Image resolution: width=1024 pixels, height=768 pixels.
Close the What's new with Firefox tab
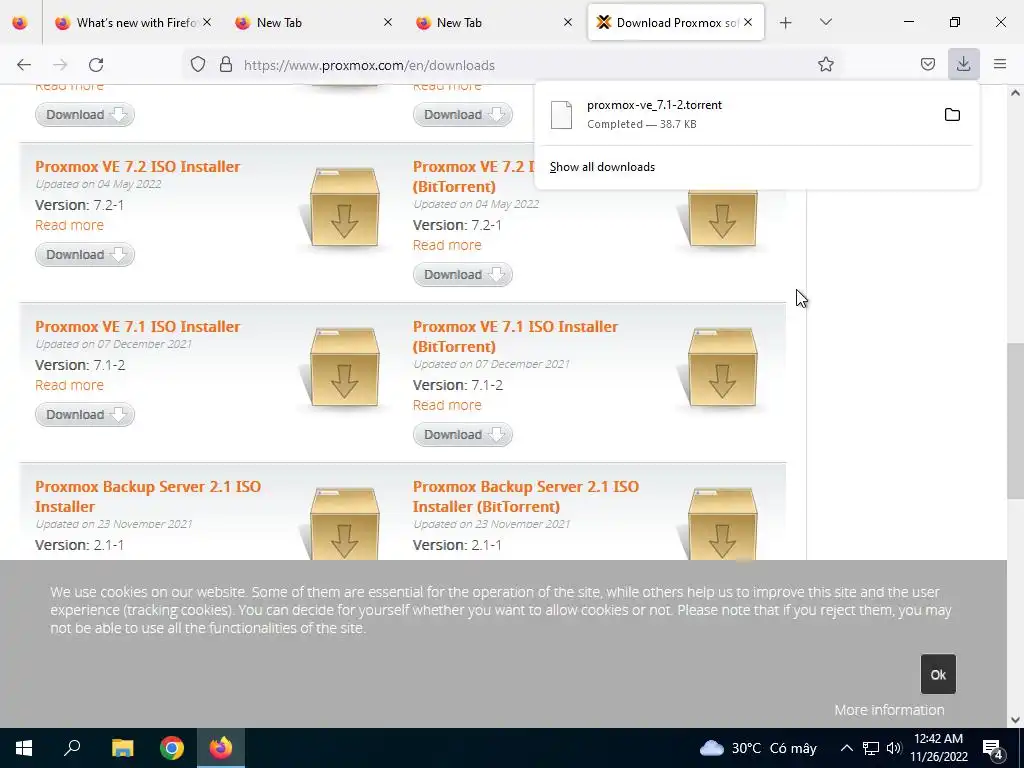[206, 22]
